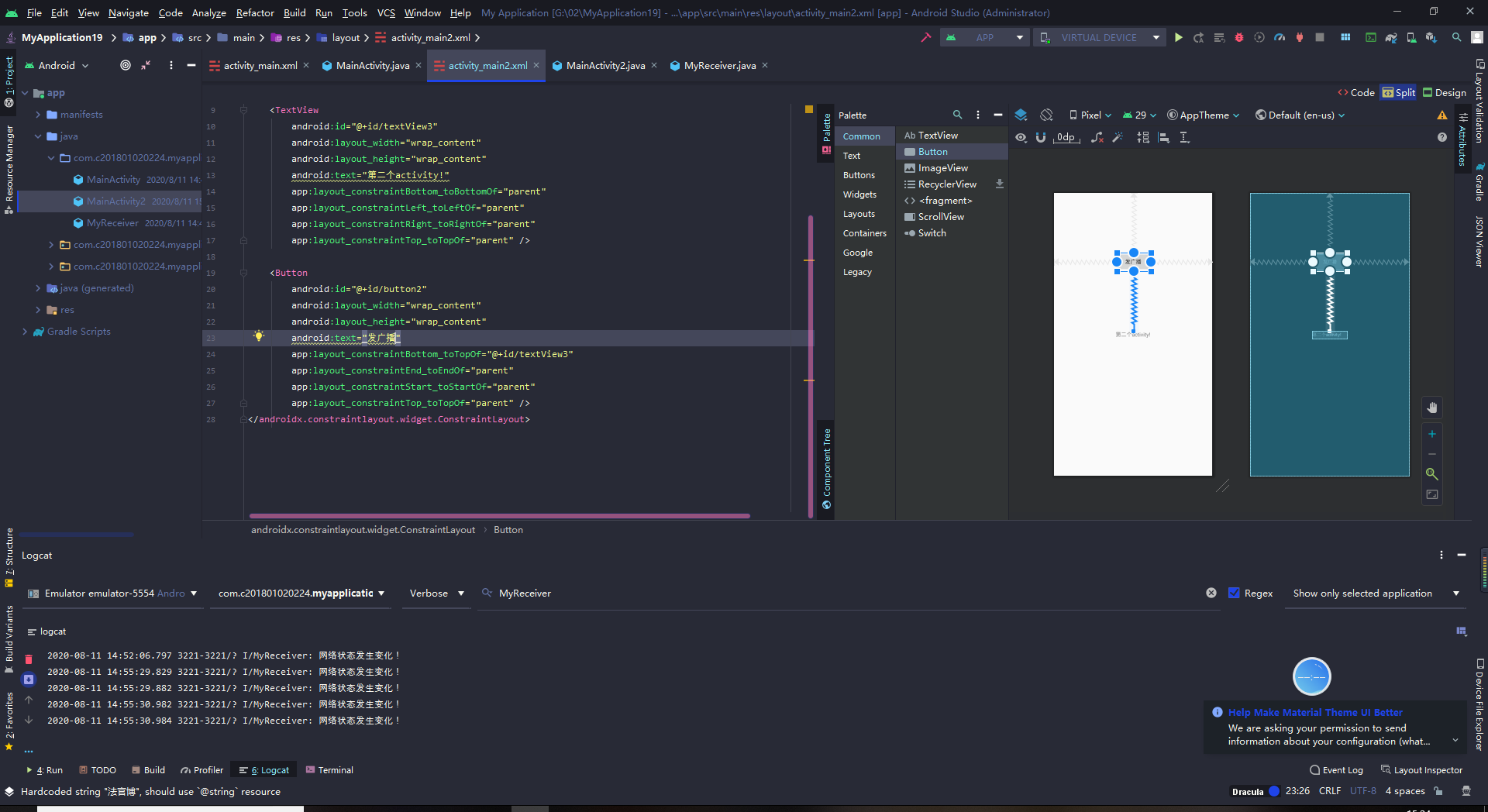This screenshot has width=1488, height=812.
Task: Click Apply Changes and Restart Activity icon
Action: (1198, 37)
